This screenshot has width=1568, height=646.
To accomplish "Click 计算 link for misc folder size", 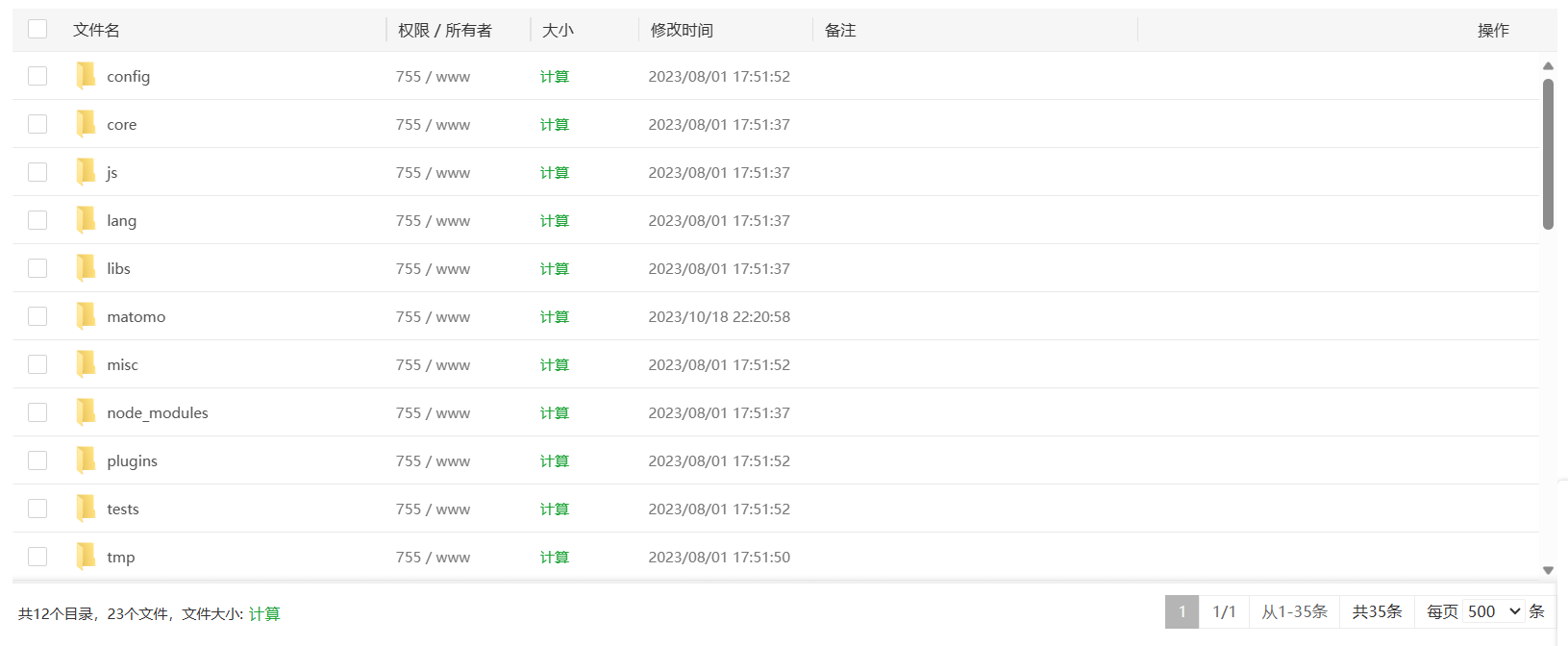I will click(554, 364).
